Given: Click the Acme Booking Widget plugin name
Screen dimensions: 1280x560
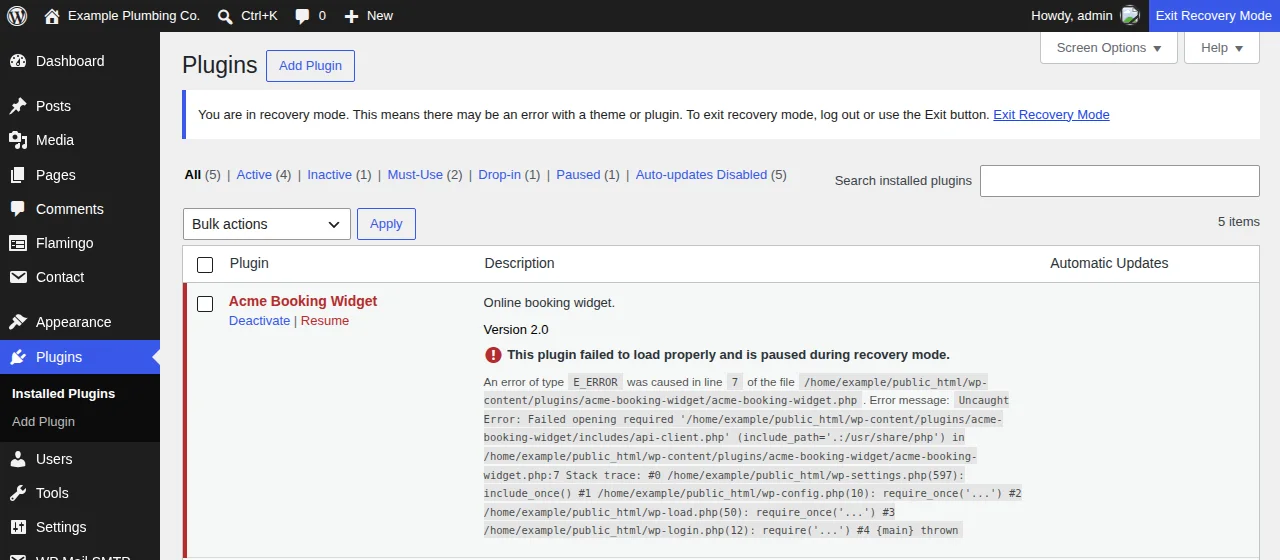Looking at the screenshot, I should [303, 301].
